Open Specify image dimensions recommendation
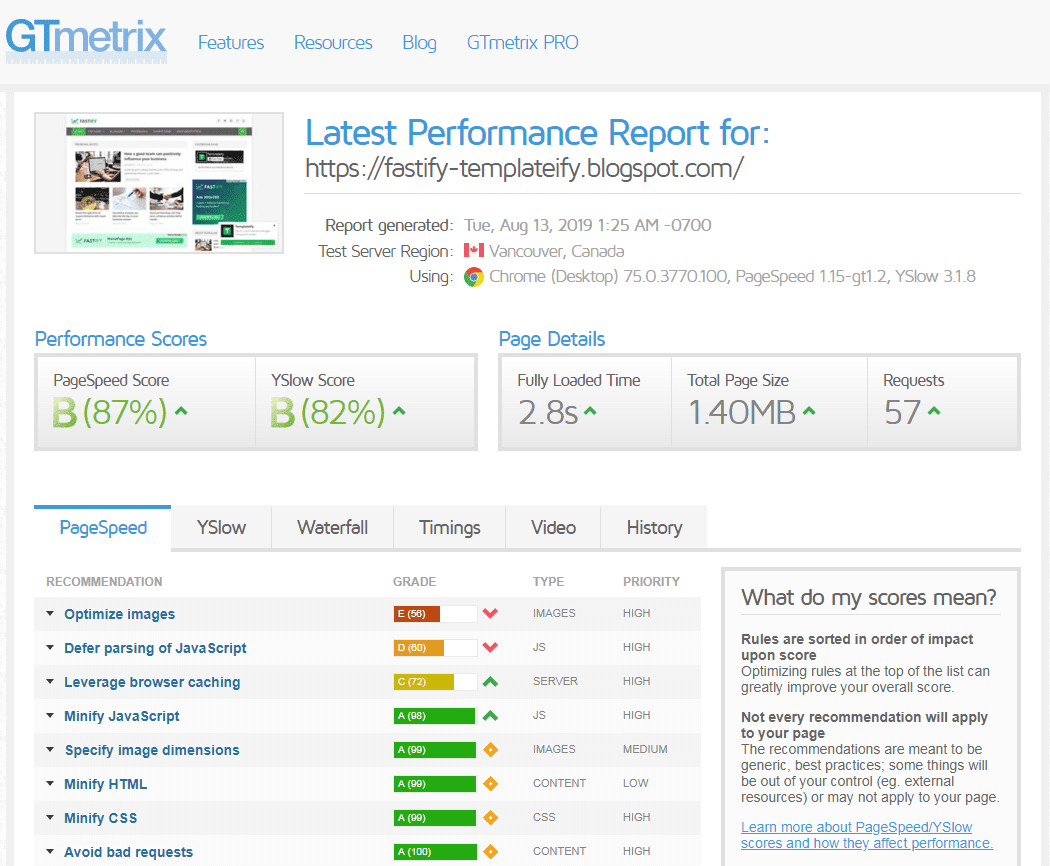The height and width of the screenshot is (866, 1050). [152, 750]
